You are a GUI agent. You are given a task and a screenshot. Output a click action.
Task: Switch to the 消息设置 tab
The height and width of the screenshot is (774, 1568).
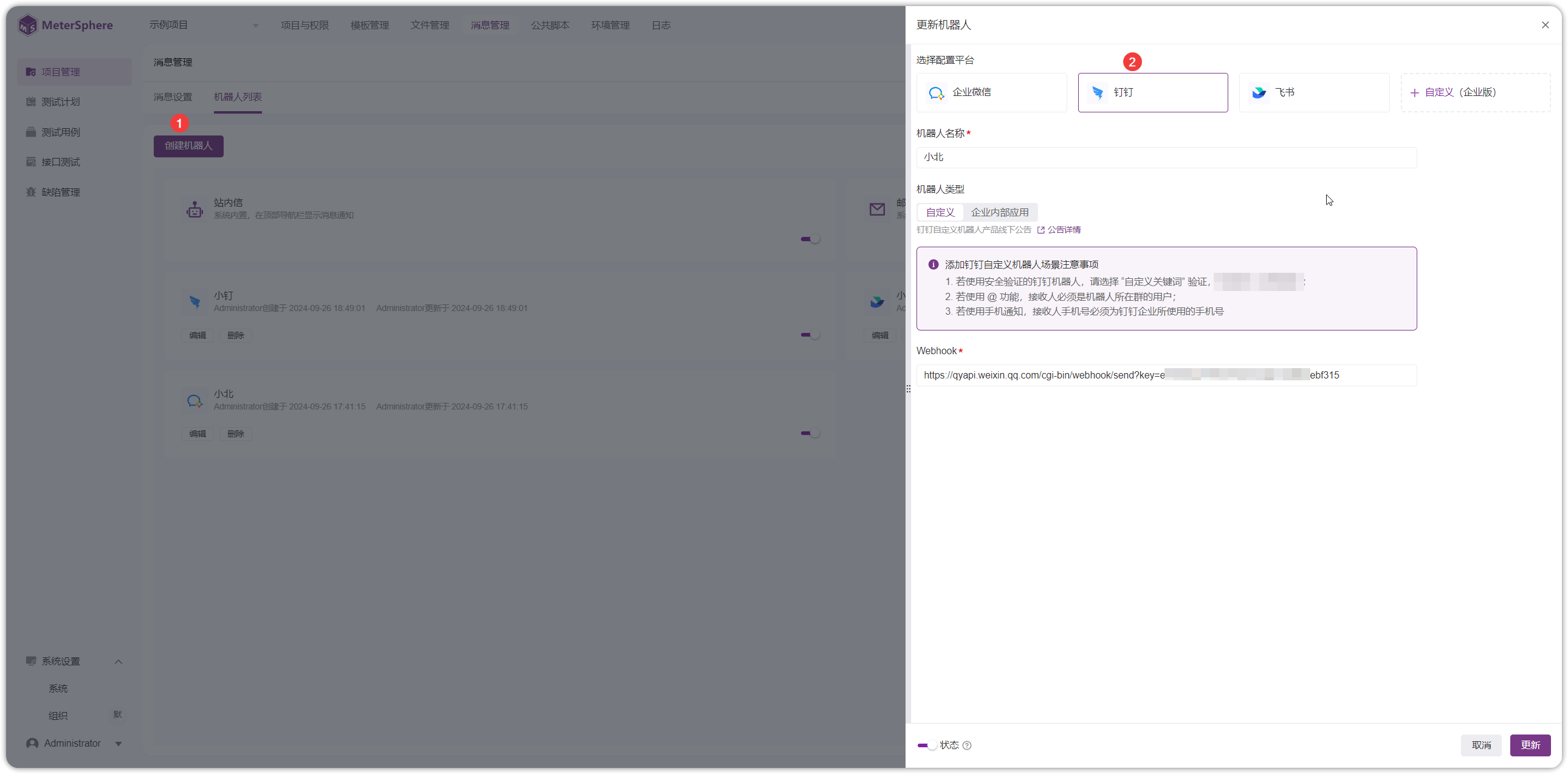coord(172,97)
